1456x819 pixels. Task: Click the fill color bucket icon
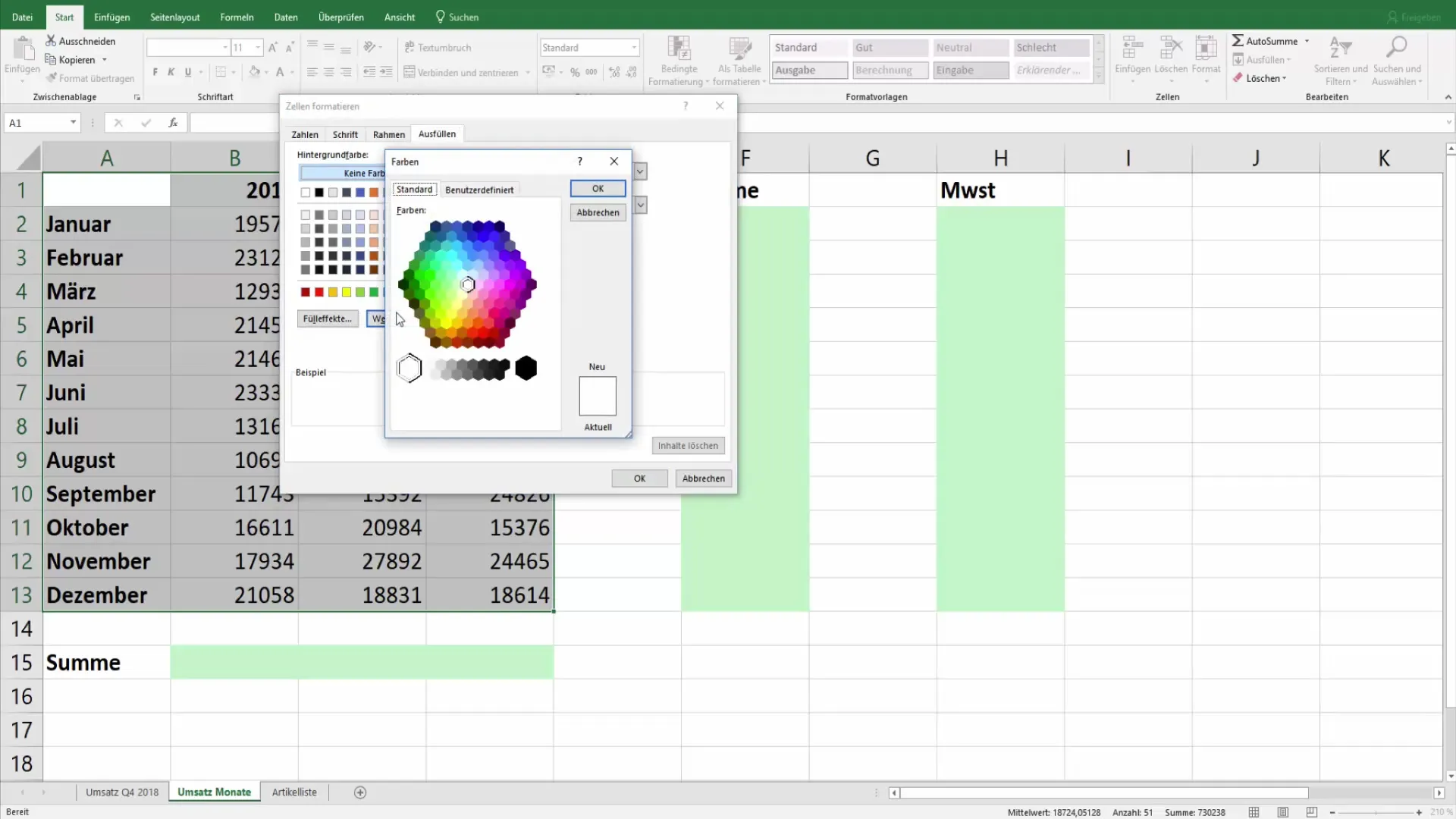coord(255,72)
